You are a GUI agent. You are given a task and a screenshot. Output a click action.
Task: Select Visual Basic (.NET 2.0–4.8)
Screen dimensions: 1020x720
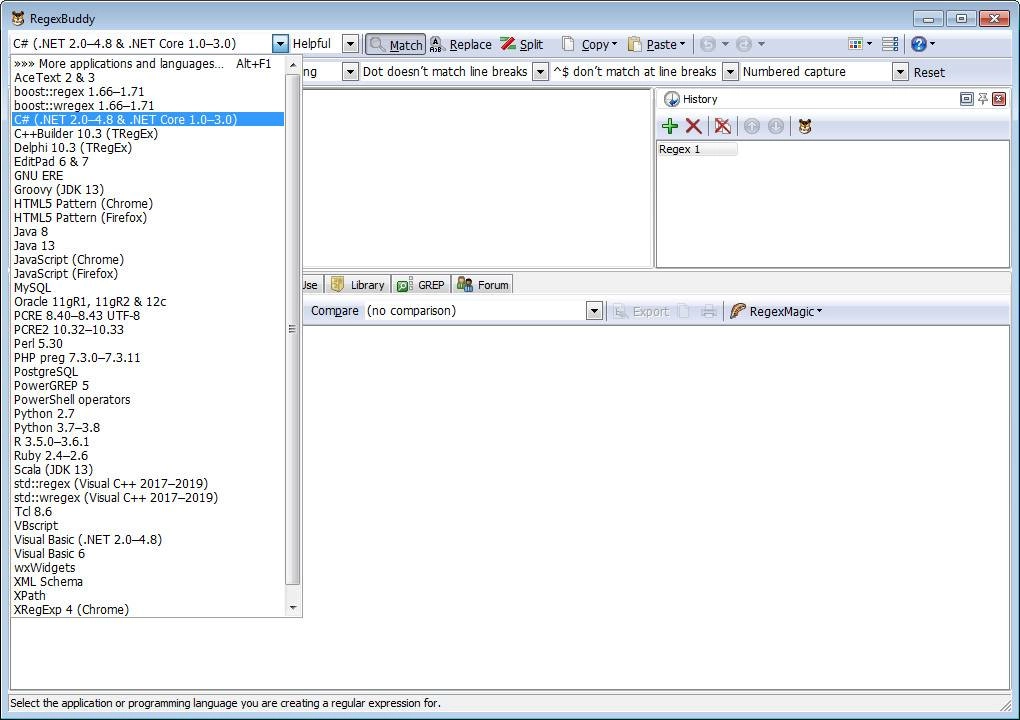pyautogui.click(x=148, y=539)
